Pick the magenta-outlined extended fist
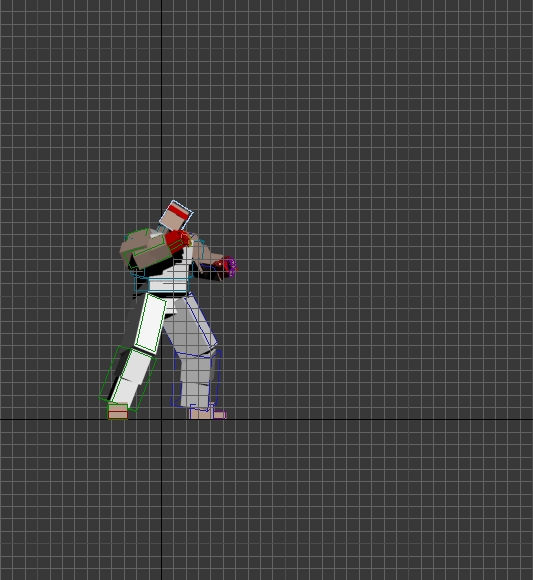533x580 pixels. [x=229, y=267]
